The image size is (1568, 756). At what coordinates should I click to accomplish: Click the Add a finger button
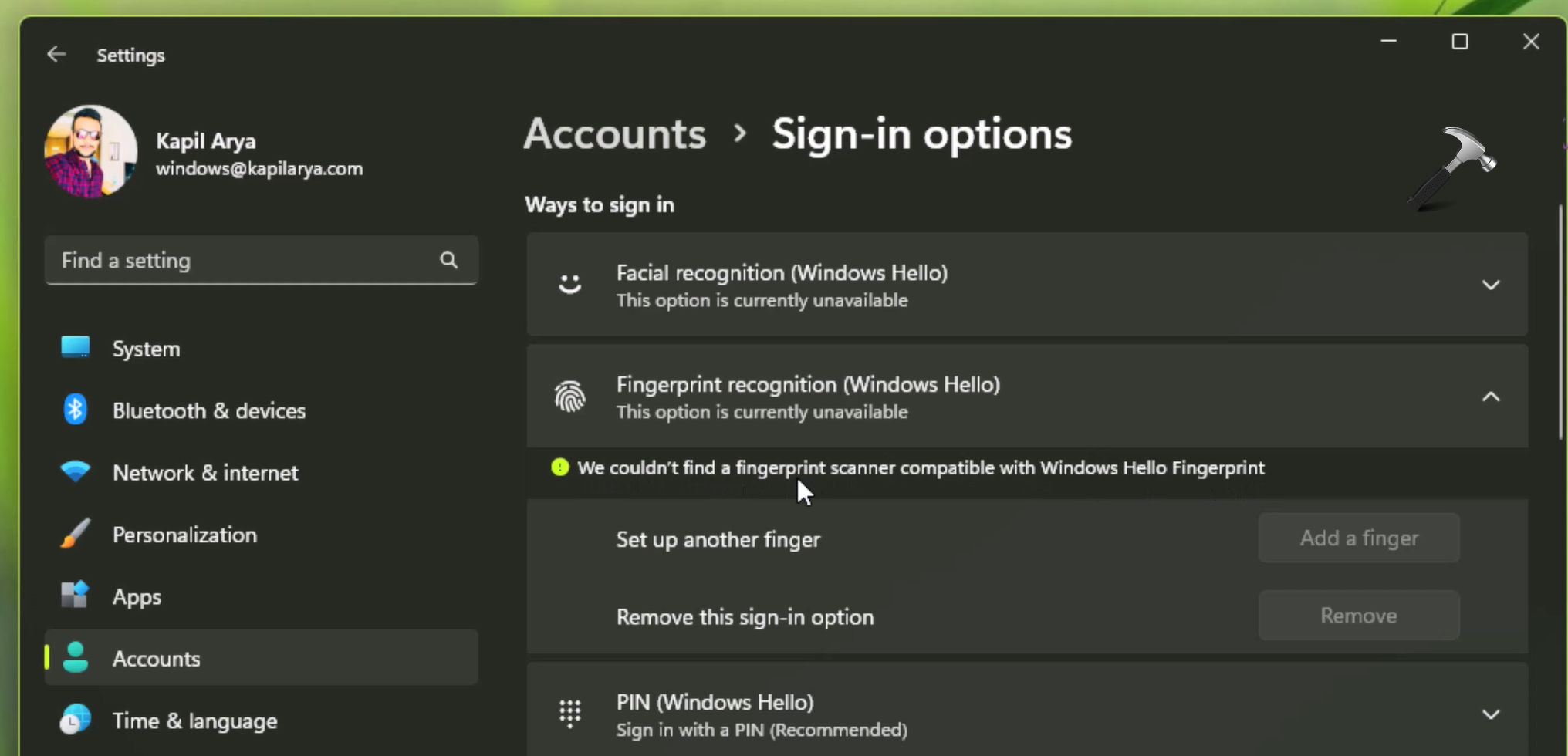click(x=1359, y=538)
